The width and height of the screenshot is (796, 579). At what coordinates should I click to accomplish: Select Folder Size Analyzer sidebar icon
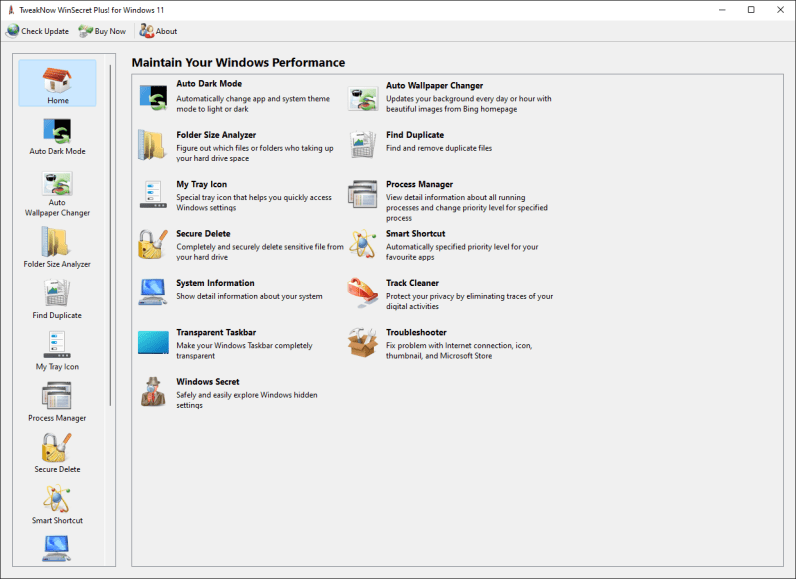[x=57, y=243]
